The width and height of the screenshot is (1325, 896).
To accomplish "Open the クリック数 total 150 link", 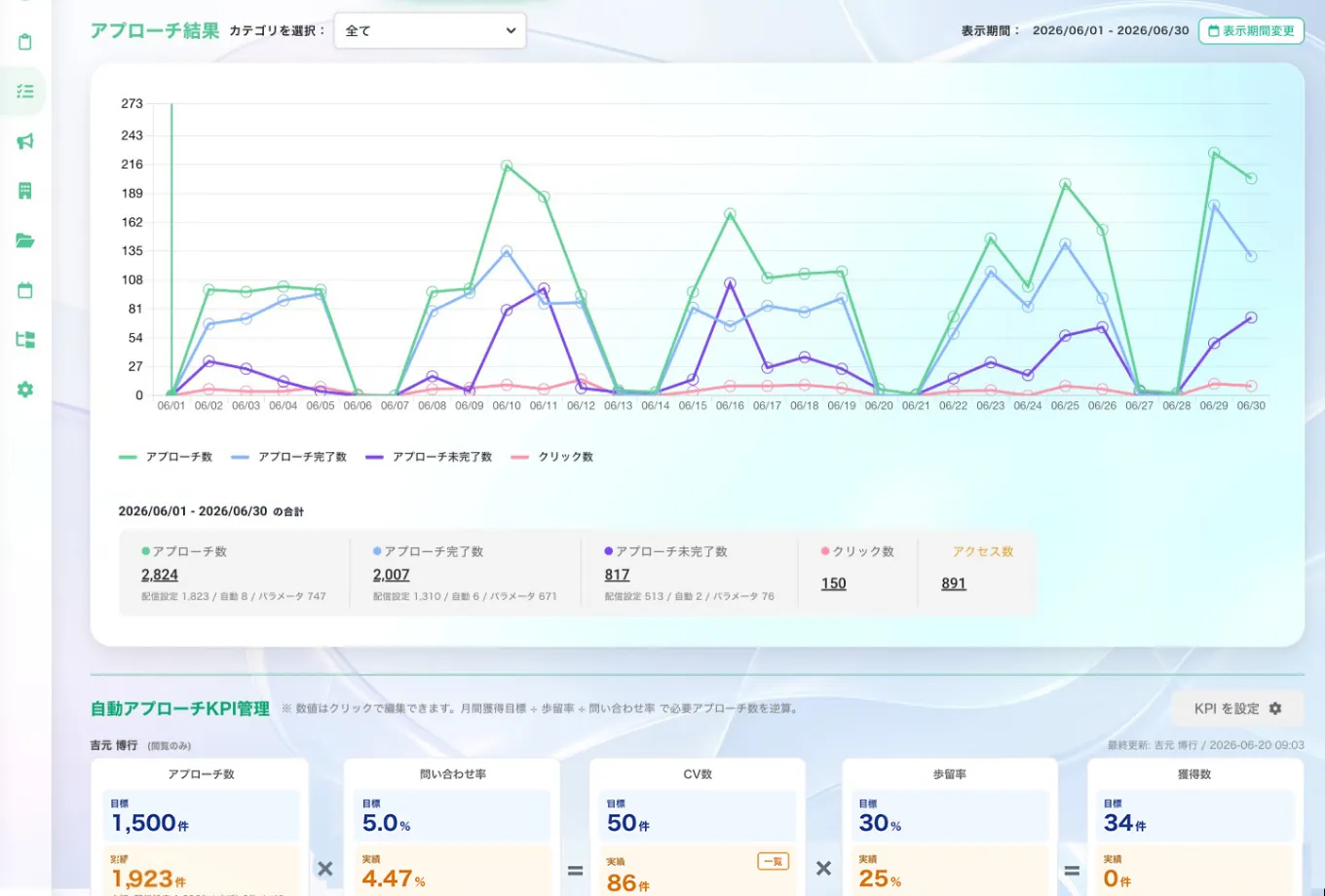I will click(834, 583).
